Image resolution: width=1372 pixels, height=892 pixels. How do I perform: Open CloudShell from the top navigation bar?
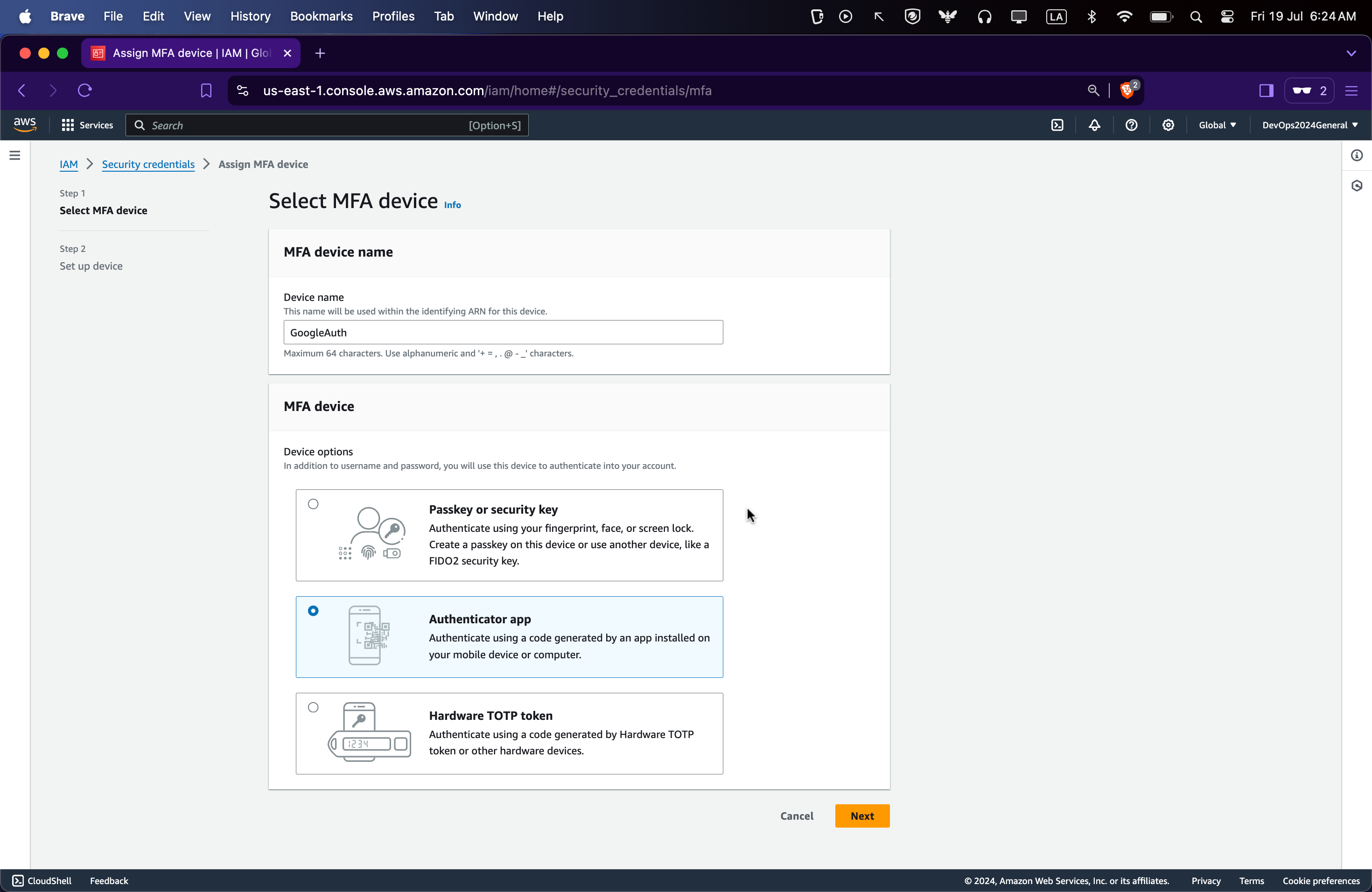[1057, 125]
